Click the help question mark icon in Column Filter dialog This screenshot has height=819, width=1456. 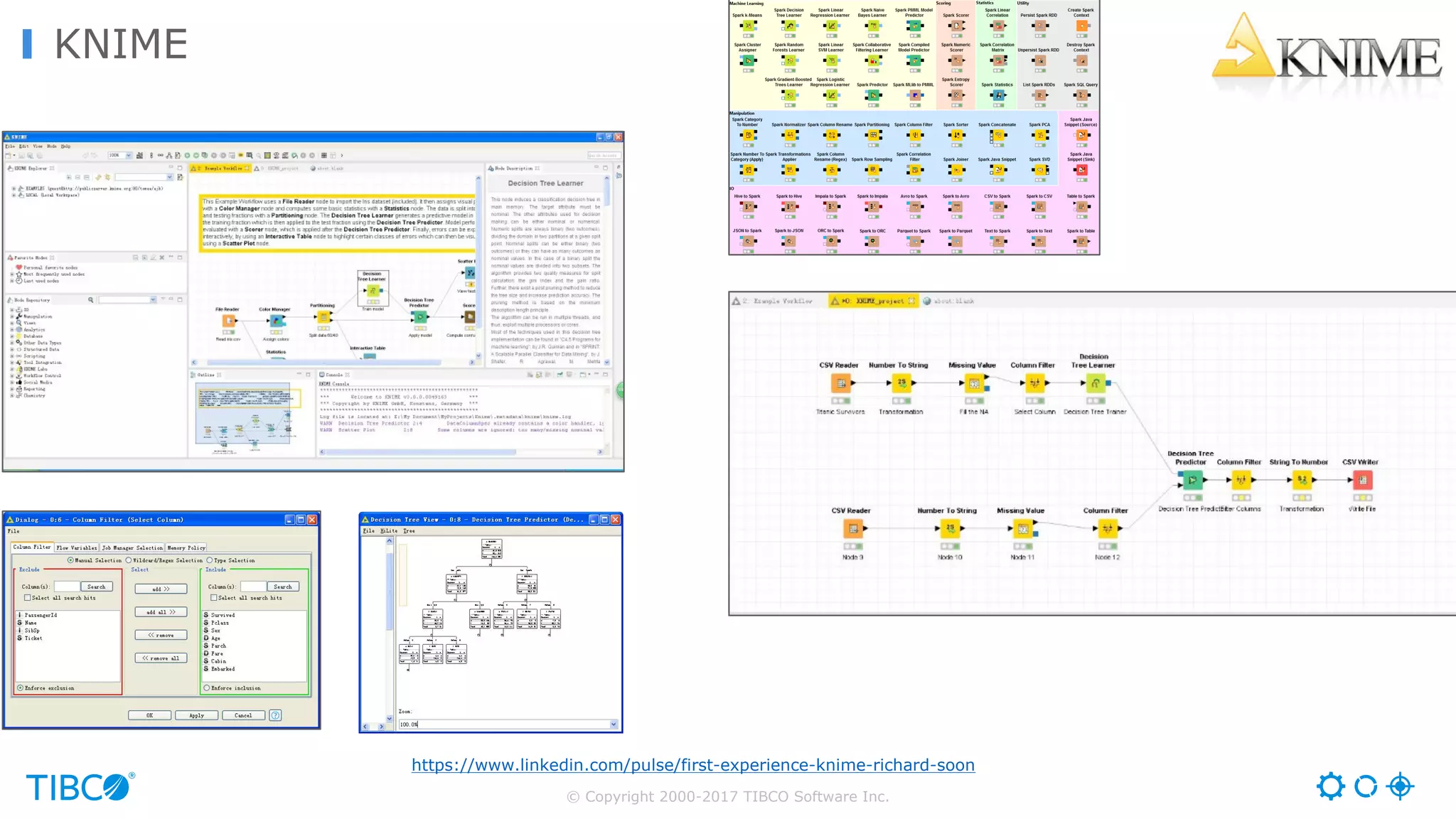(x=275, y=715)
